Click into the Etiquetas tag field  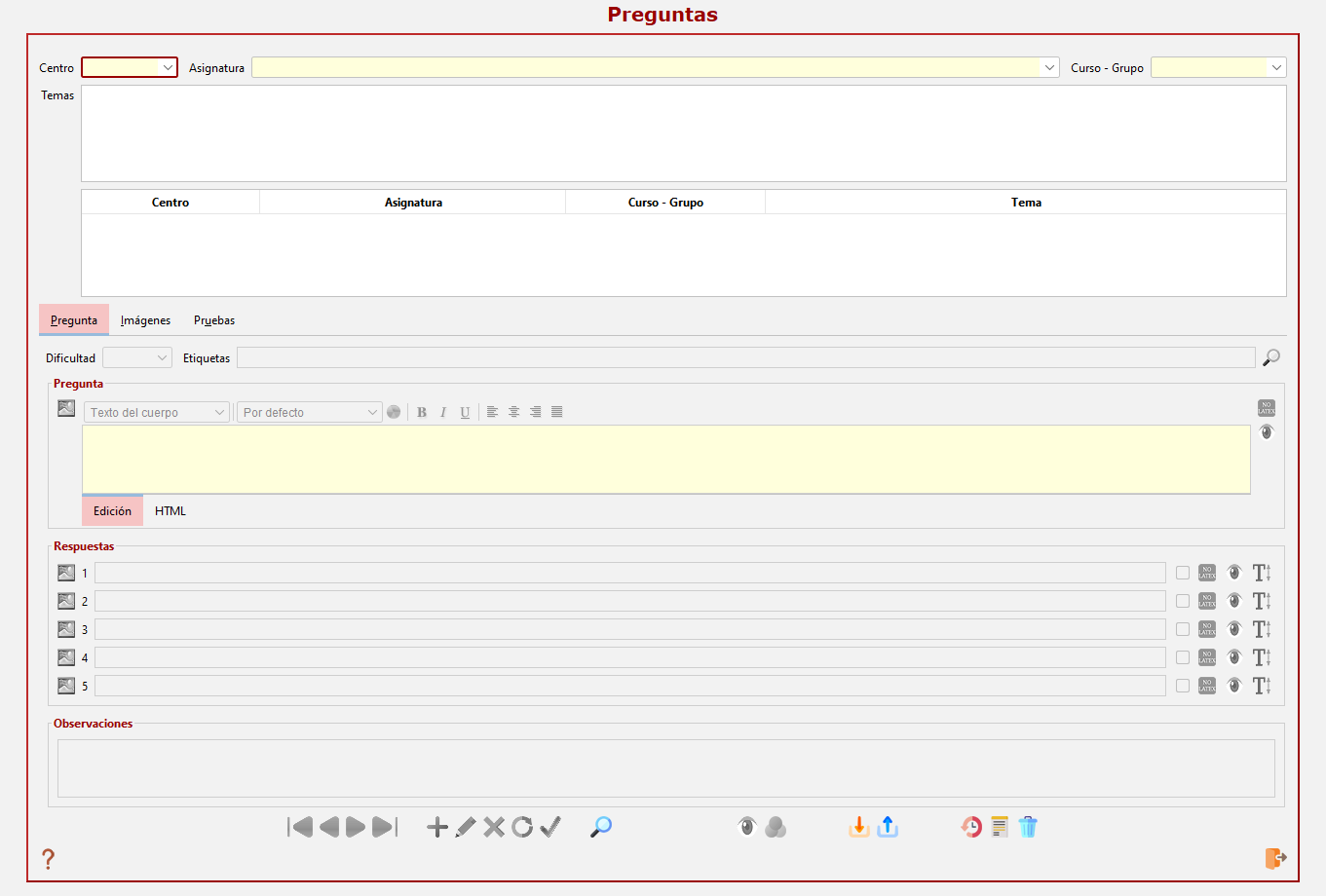point(746,357)
